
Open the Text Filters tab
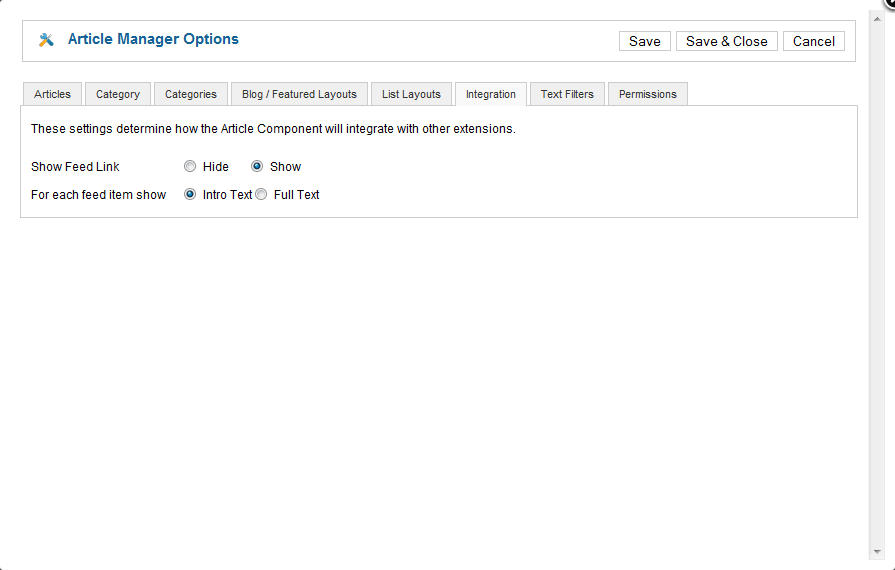pos(567,94)
